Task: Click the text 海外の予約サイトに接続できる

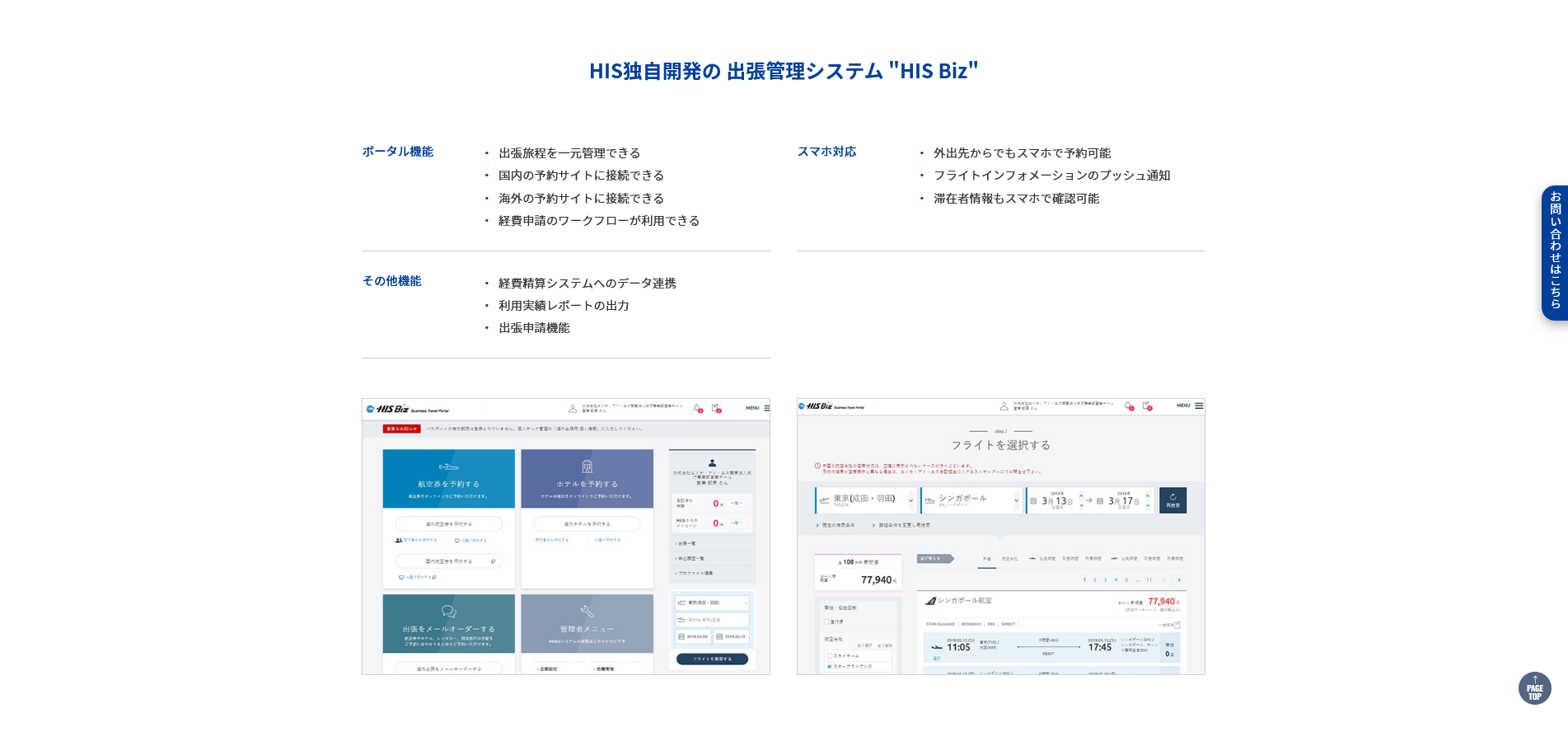Action: (x=581, y=199)
